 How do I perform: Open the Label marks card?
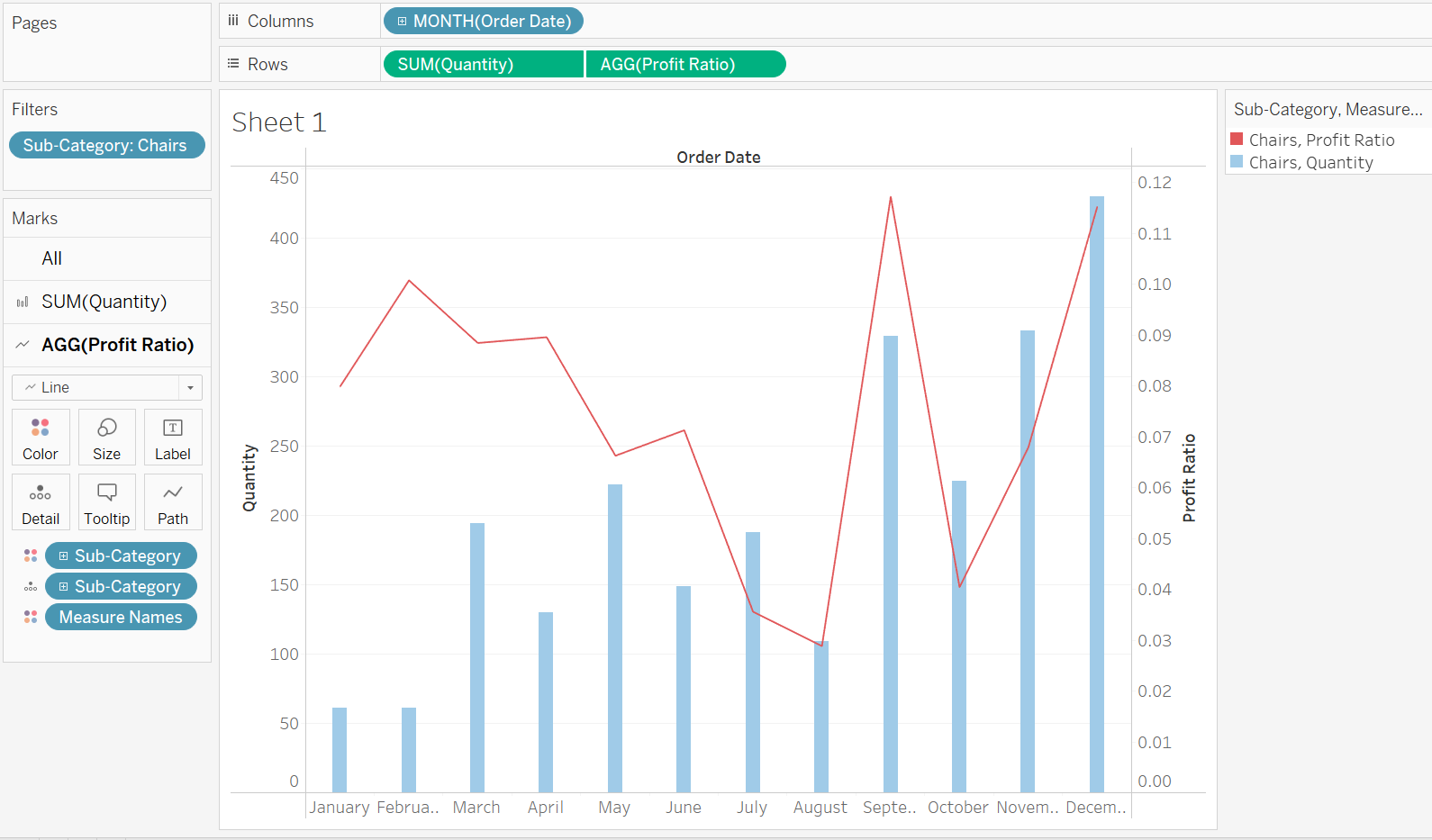pyautogui.click(x=172, y=438)
